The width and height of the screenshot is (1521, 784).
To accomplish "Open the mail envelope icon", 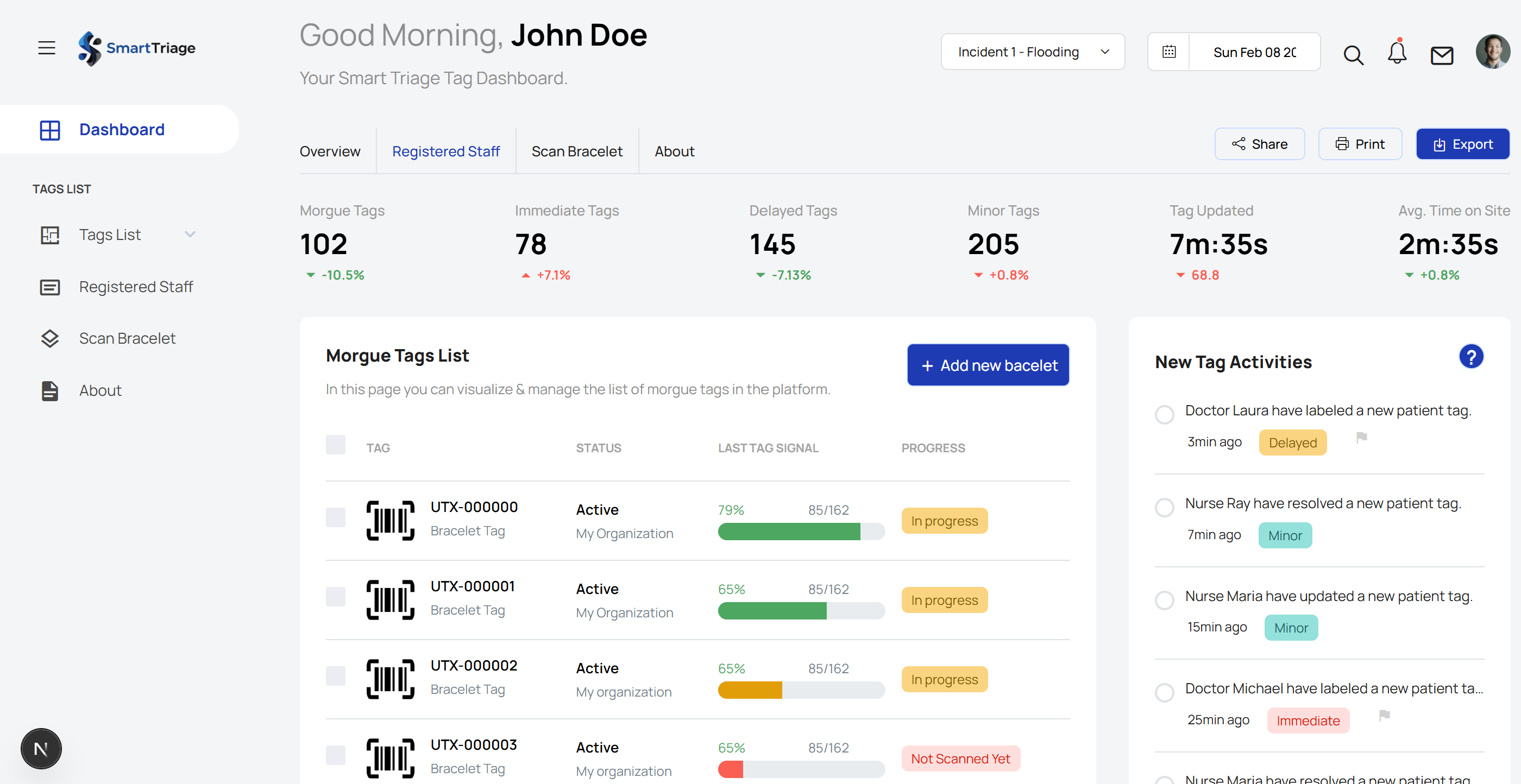I will (1441, 55).
